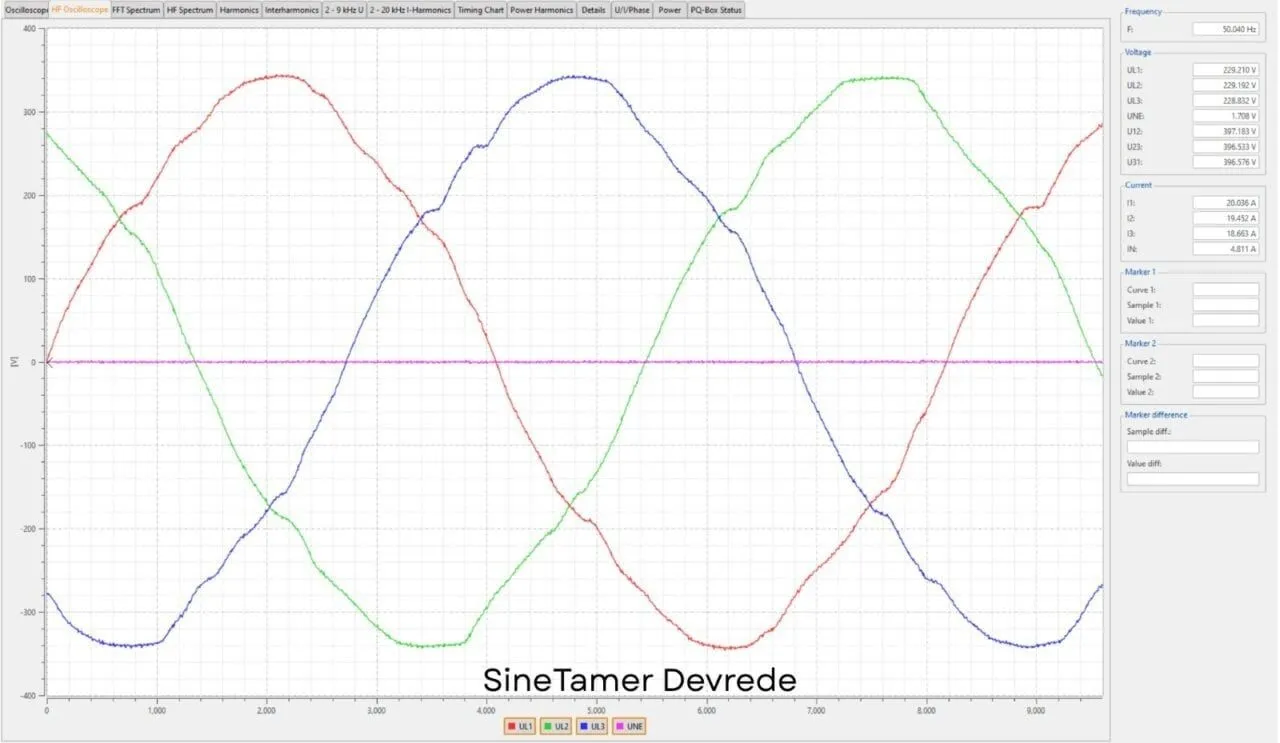Click the Marker 1 Curve 1 field
This screenshot has height=743, width=1280.
click(1225, 290)
